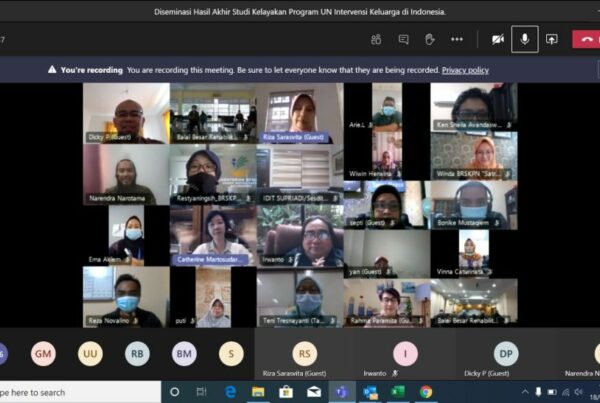Screen dimensions: 600x403
Task: Click system tray network icon
Action: click(566, 392)
